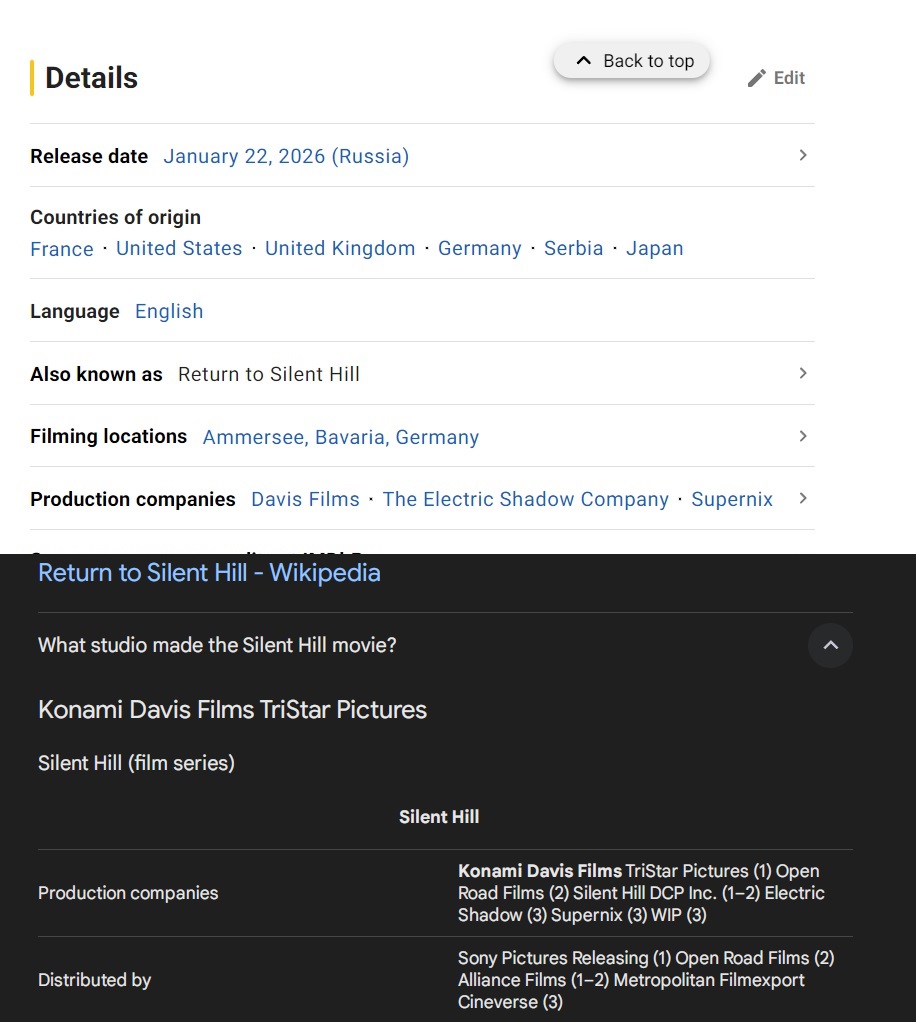The height and width of the screenshot is (1022, 916).
Task: Click the Back to top button
Action: click(x=632, y=61)
